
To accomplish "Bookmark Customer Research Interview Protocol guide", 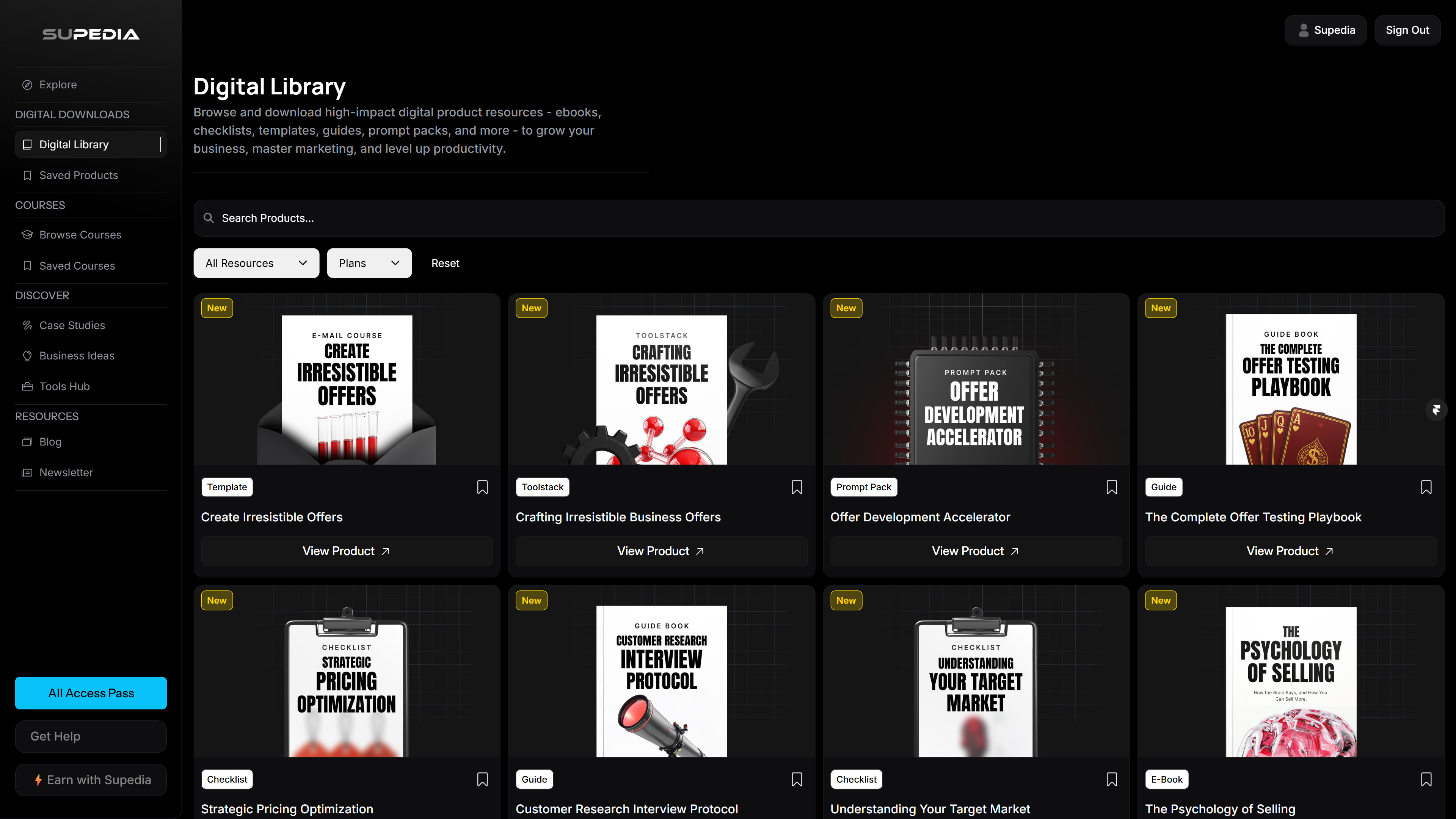I will tap(797, 780).
